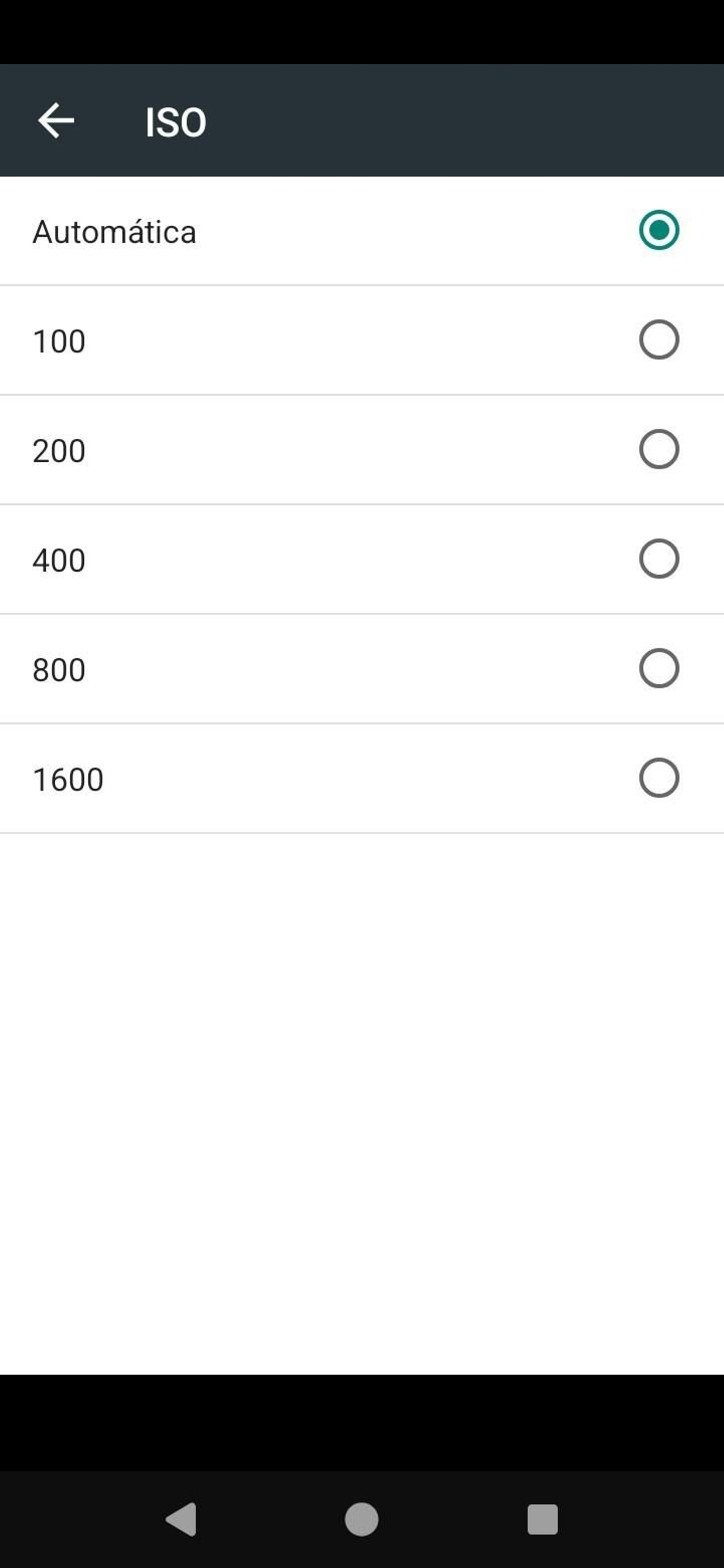Click the ISO title text
724x1568 pixels.
tap(176, 123)
